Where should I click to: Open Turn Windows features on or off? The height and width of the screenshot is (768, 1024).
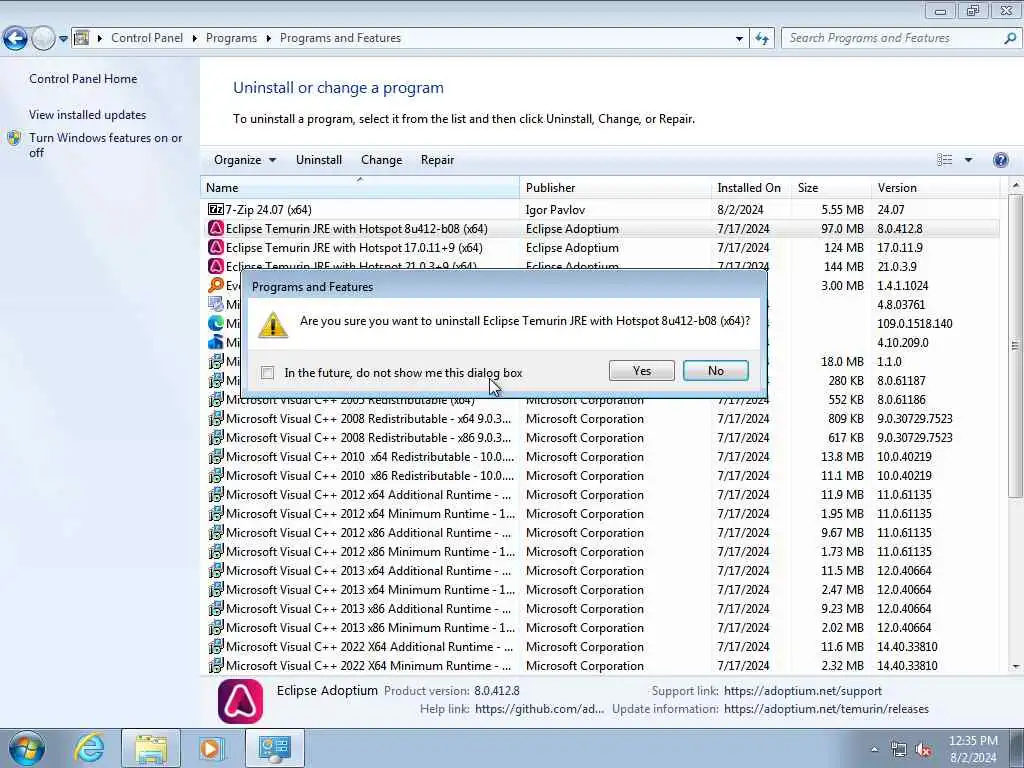coord(106,145)
